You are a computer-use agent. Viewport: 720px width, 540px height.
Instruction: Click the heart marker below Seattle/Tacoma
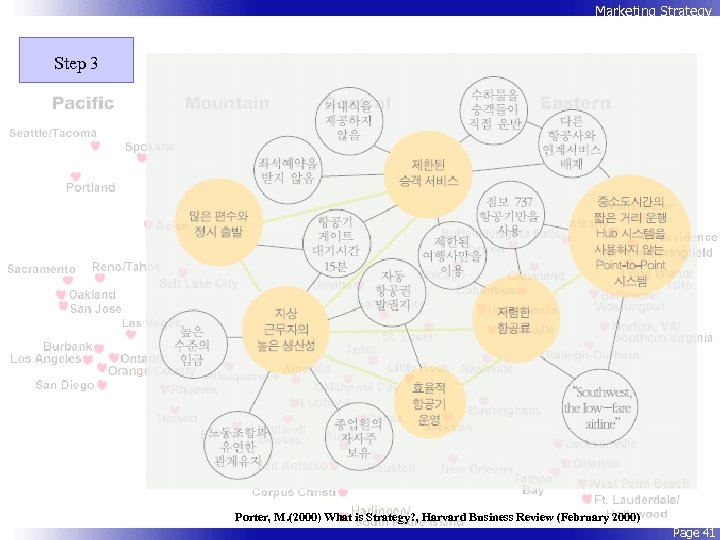[96, 146]
